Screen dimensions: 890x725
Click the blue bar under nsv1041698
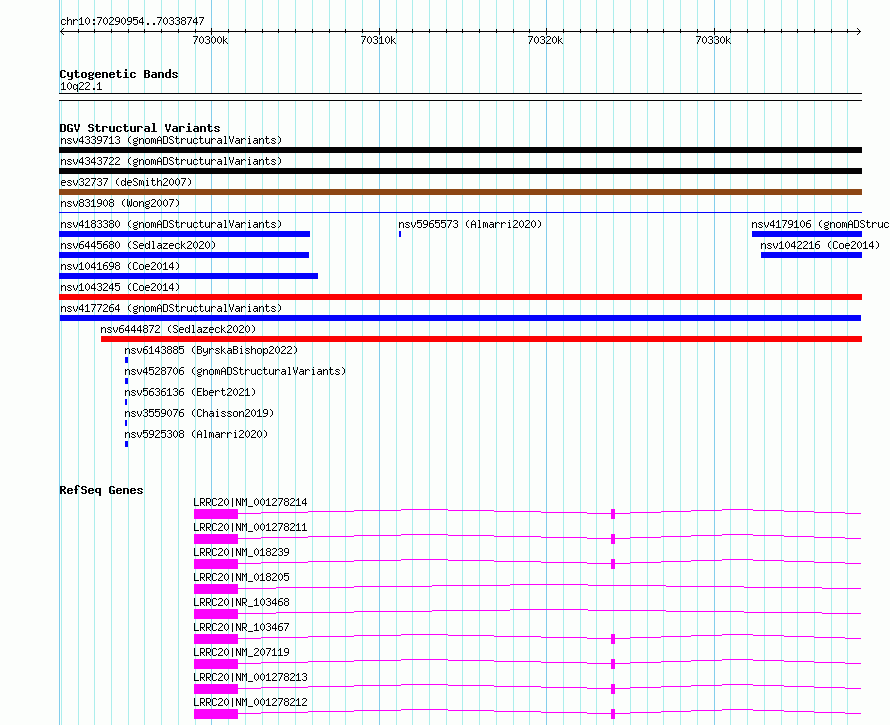click(188, 276)
